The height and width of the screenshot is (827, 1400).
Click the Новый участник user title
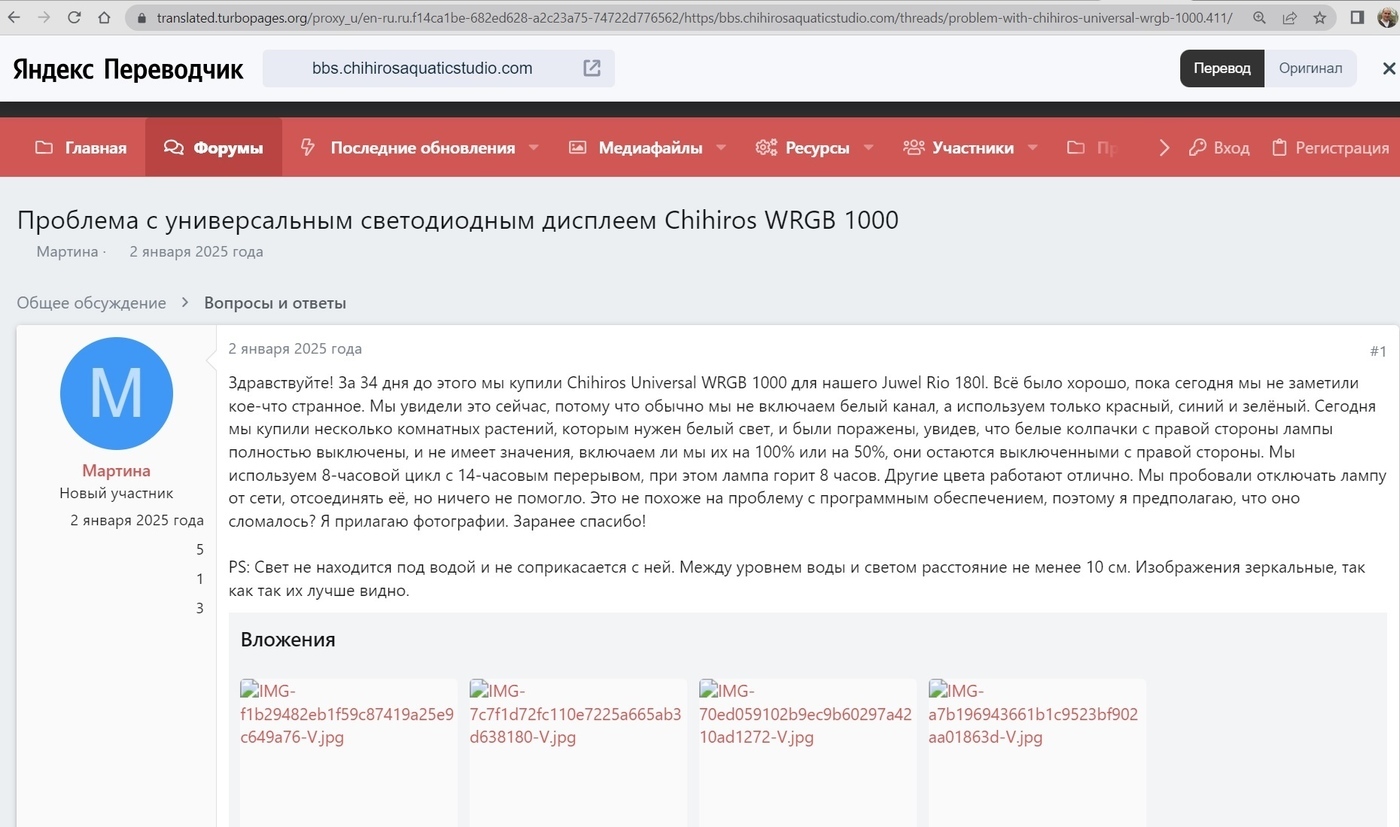116,494
